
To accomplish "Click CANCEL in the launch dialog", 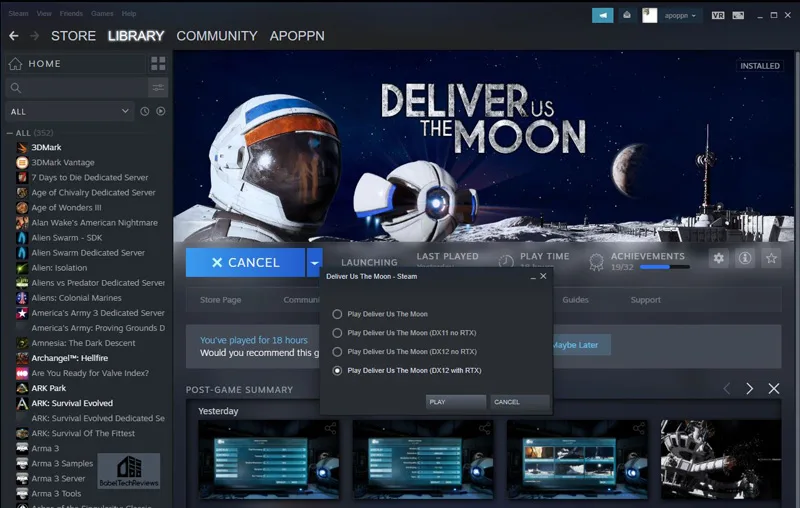I will pyautogui.click(x=520, y=402).
